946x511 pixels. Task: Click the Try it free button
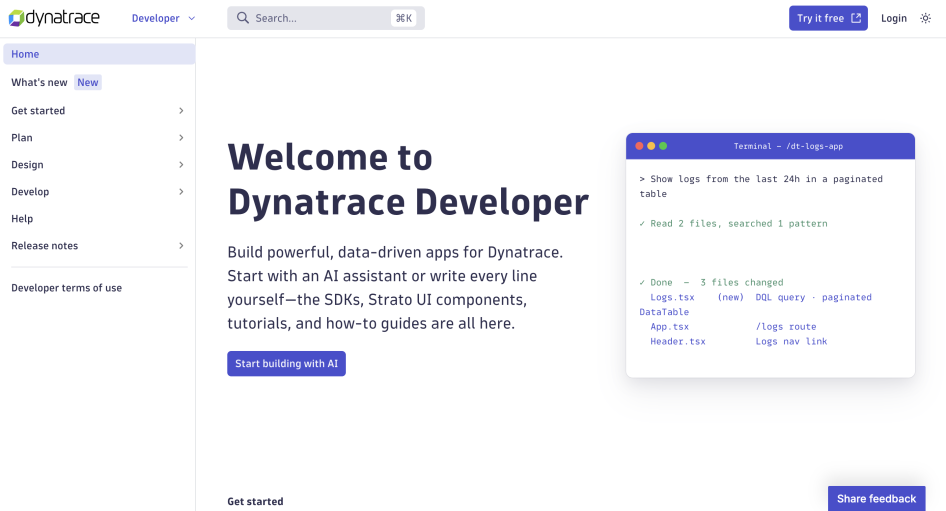click(828, 18)
